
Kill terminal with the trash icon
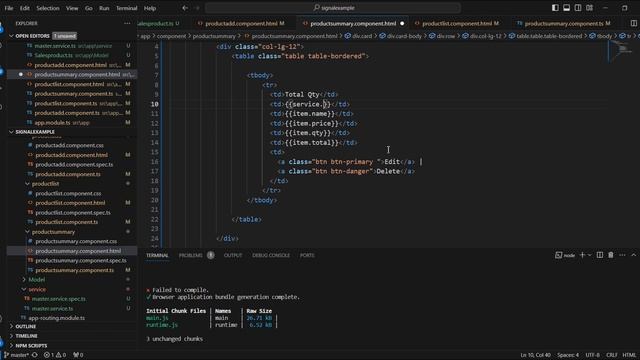click(x=611, y=255)
